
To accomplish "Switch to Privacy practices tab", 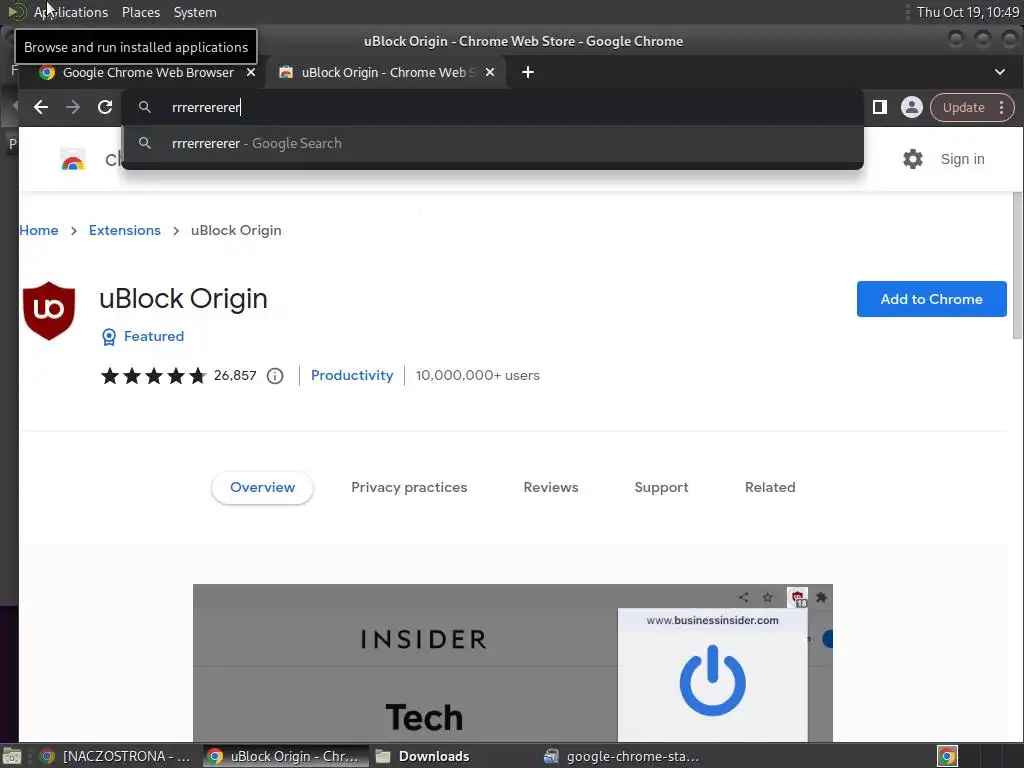I will [409, 487].
